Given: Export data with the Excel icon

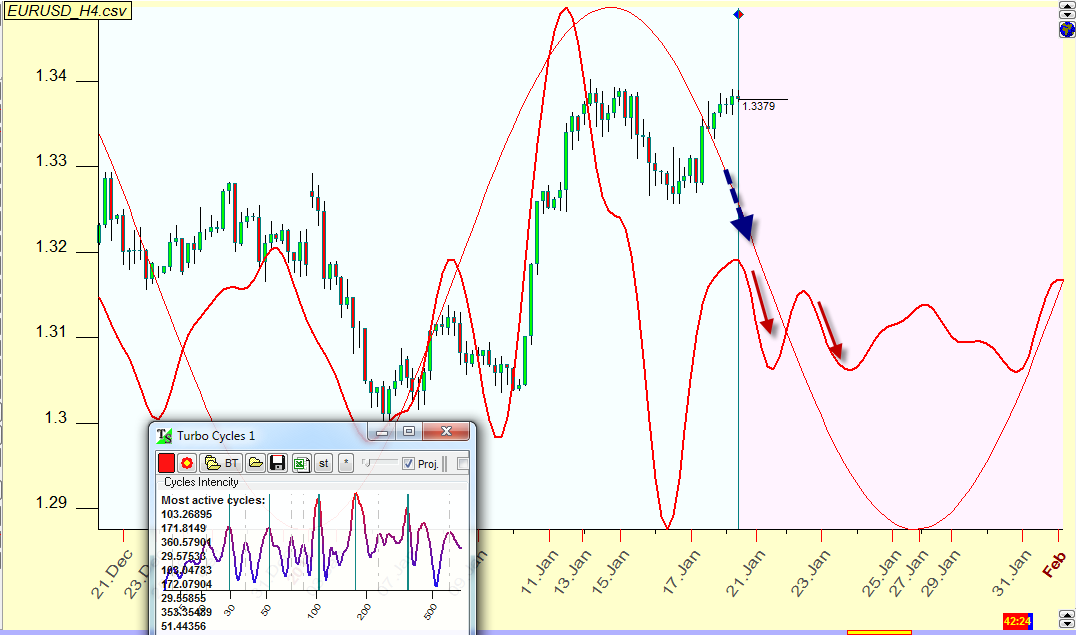Looking at the screenshot, I should [301, 463].
